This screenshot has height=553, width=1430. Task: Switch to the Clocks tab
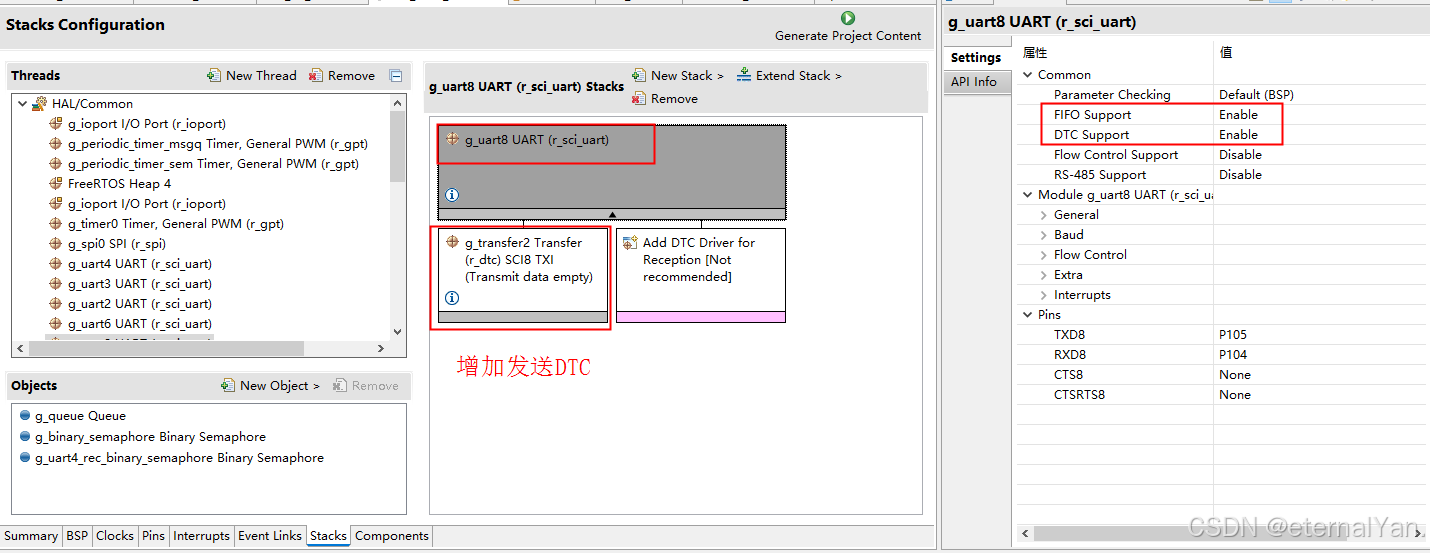point(114,535)
